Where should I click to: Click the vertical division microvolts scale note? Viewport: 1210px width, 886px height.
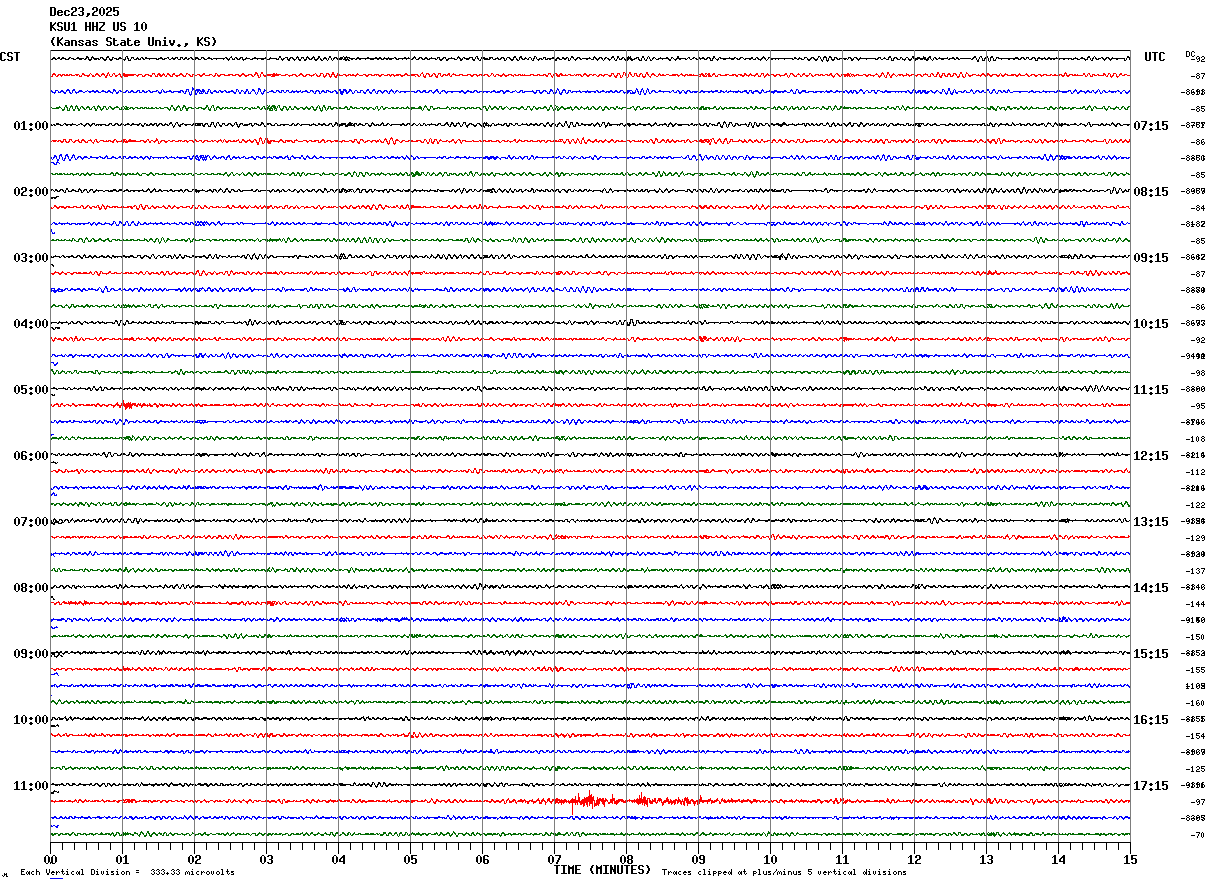point(127,873)
